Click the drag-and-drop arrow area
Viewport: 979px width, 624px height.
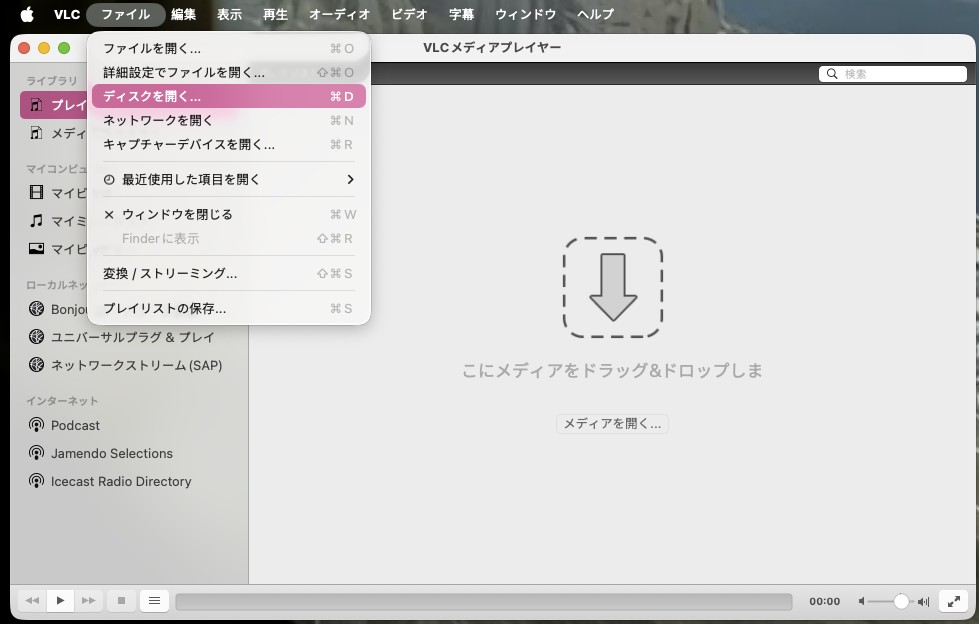point(612,287)
